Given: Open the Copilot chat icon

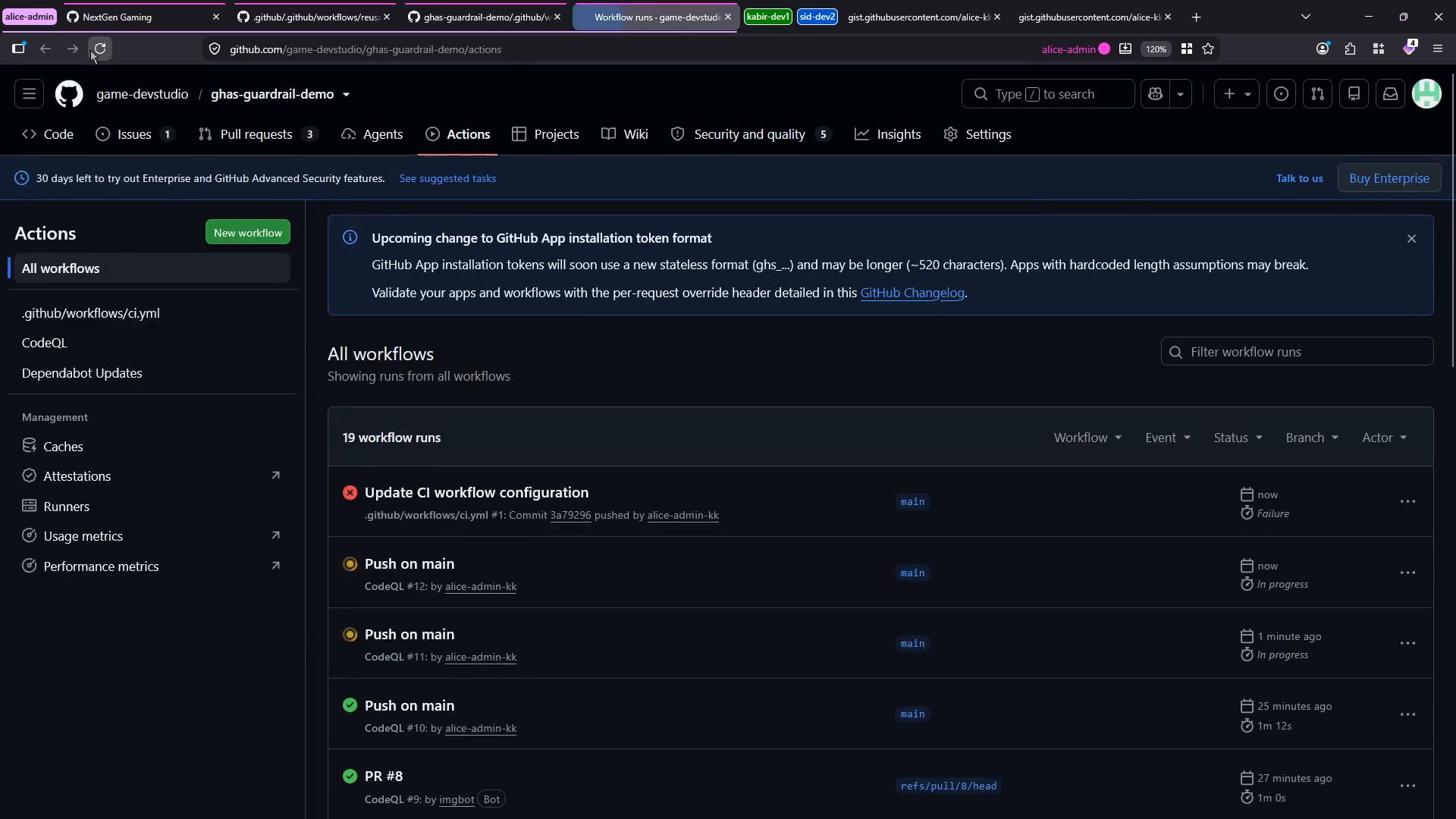Looking at the screenshot, I should 1155,94.
